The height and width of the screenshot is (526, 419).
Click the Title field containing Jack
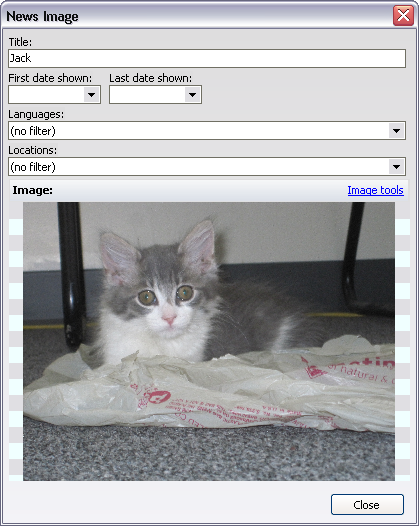[x=207, y=58]
